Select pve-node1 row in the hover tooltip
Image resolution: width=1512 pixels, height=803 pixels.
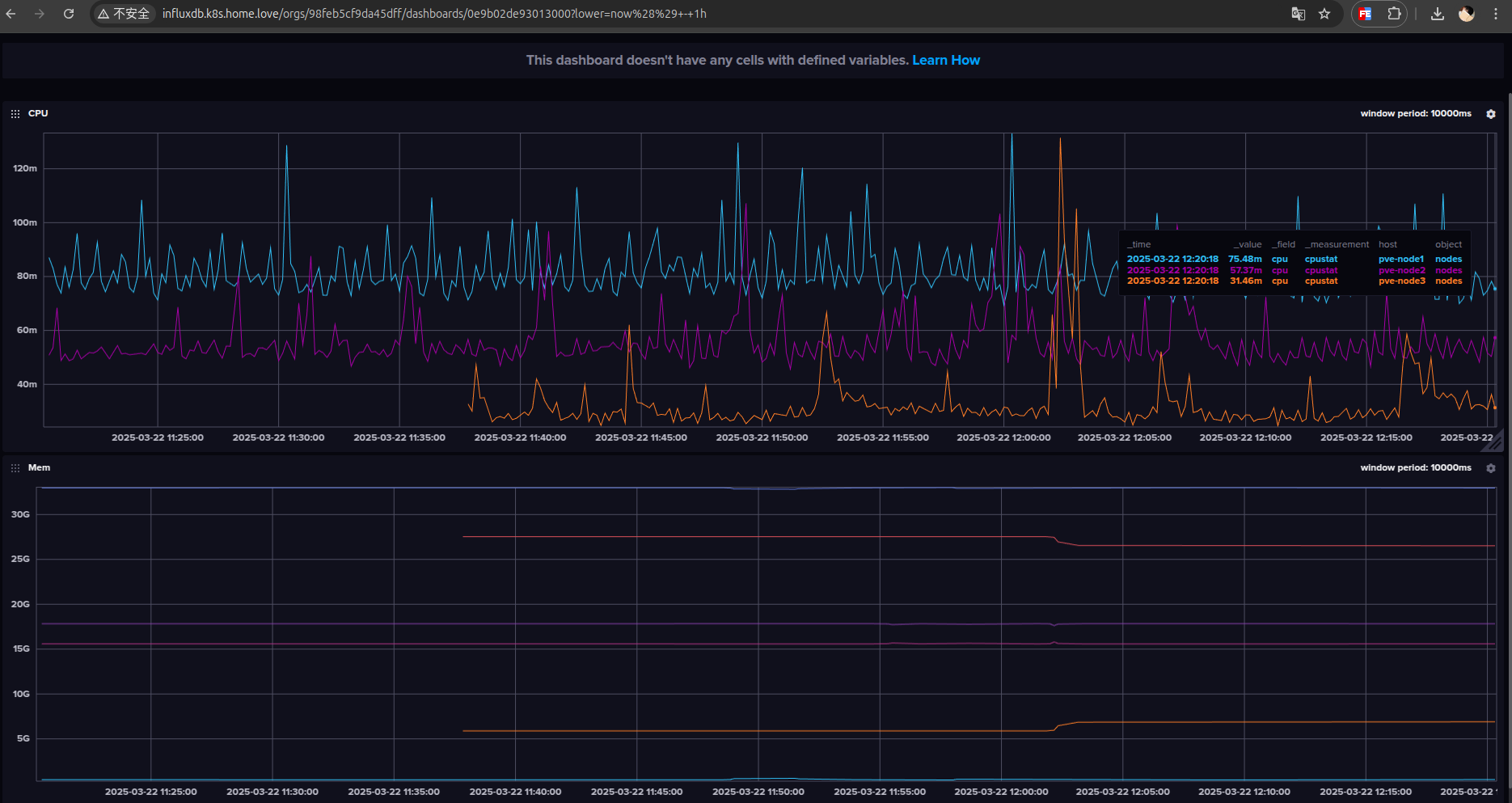pos(1401,259)
